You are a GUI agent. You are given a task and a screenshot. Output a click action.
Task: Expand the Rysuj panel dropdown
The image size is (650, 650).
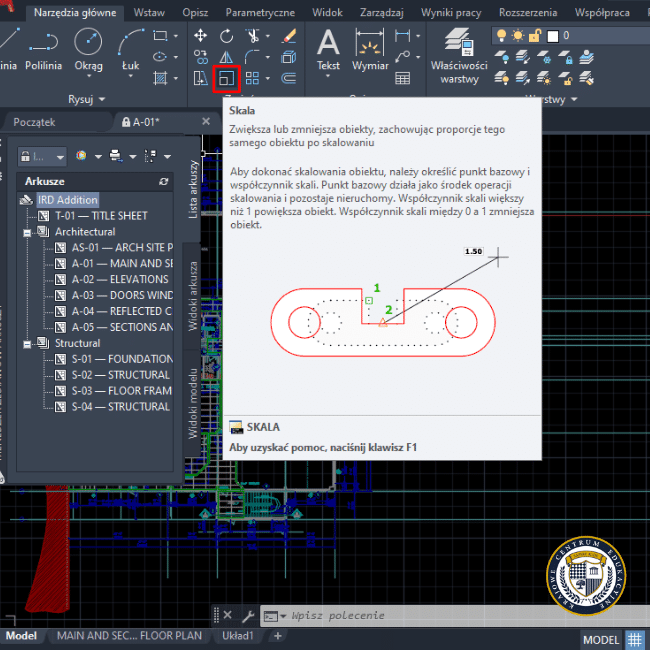click(x=87, y=99)
